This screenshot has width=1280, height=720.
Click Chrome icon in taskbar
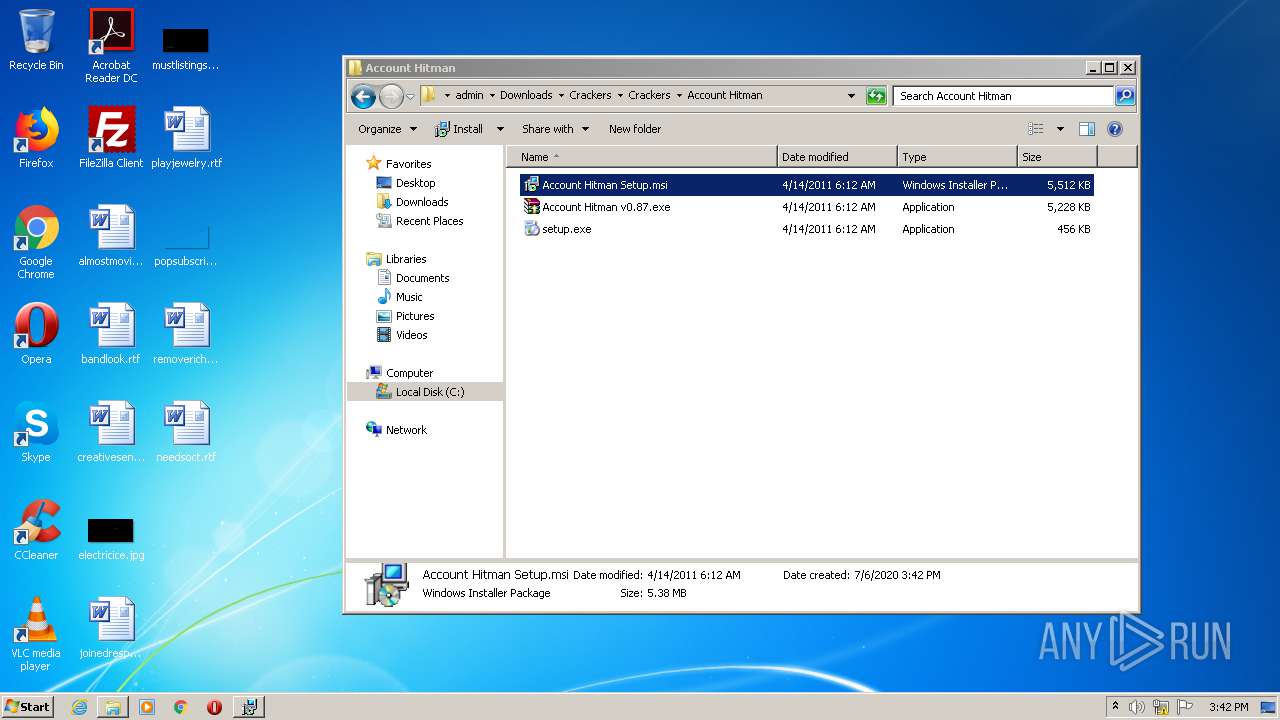[x=181, y=707]
